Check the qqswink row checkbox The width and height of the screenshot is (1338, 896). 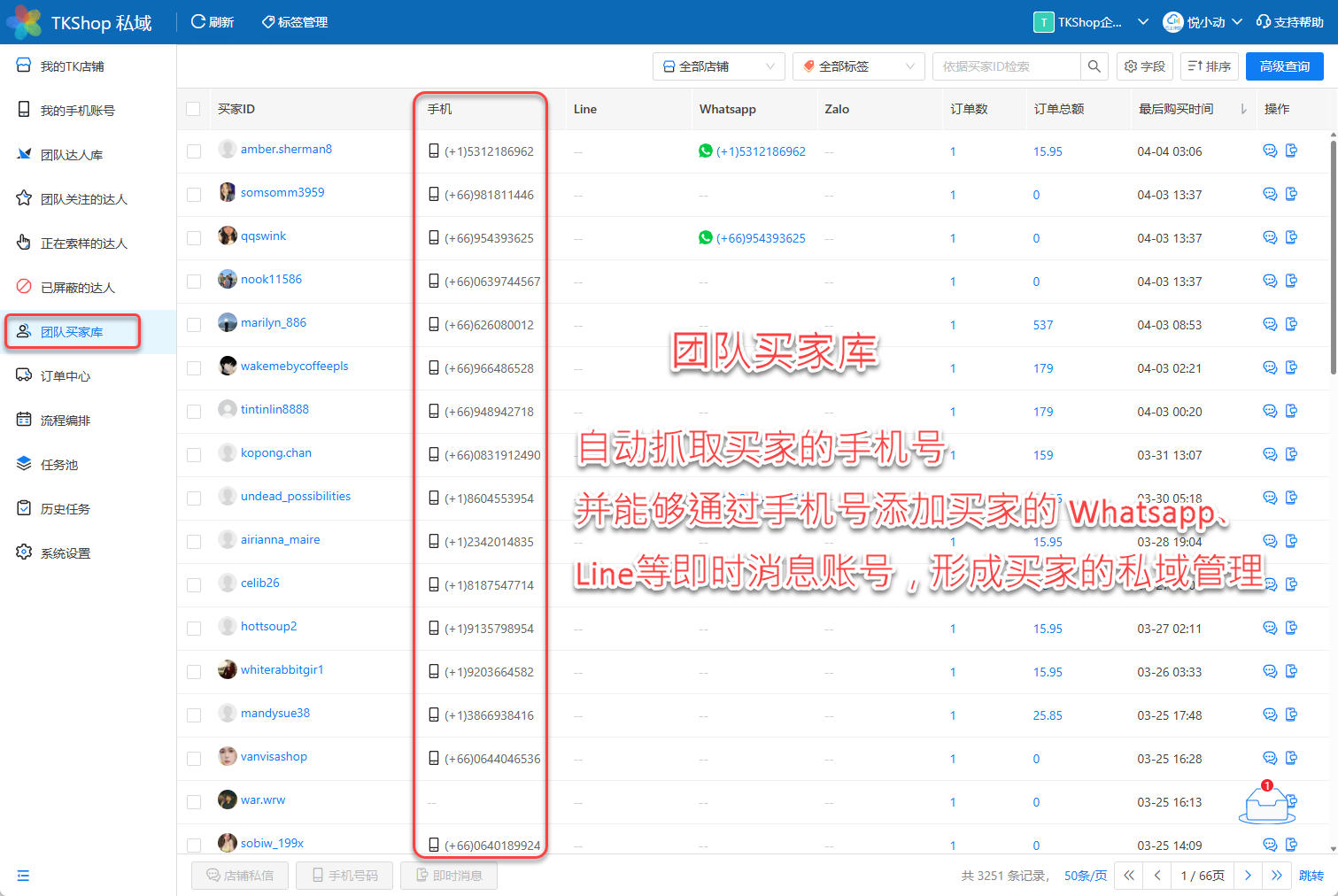point(194,238)
